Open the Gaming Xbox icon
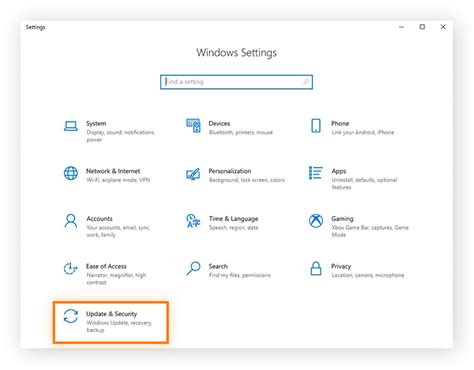474x370 pixels. coord(316,221)
